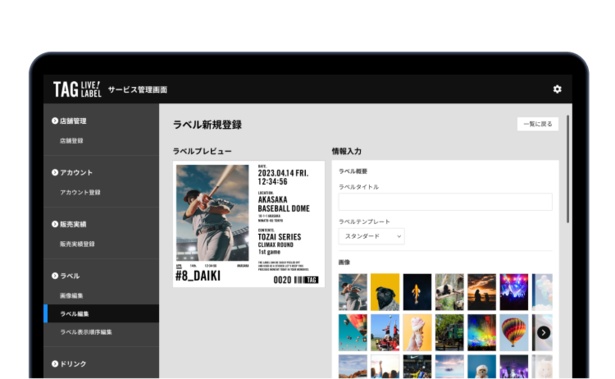Select the goldfish on dark background thumbnail
615x379 pixels.
(417, 292)
